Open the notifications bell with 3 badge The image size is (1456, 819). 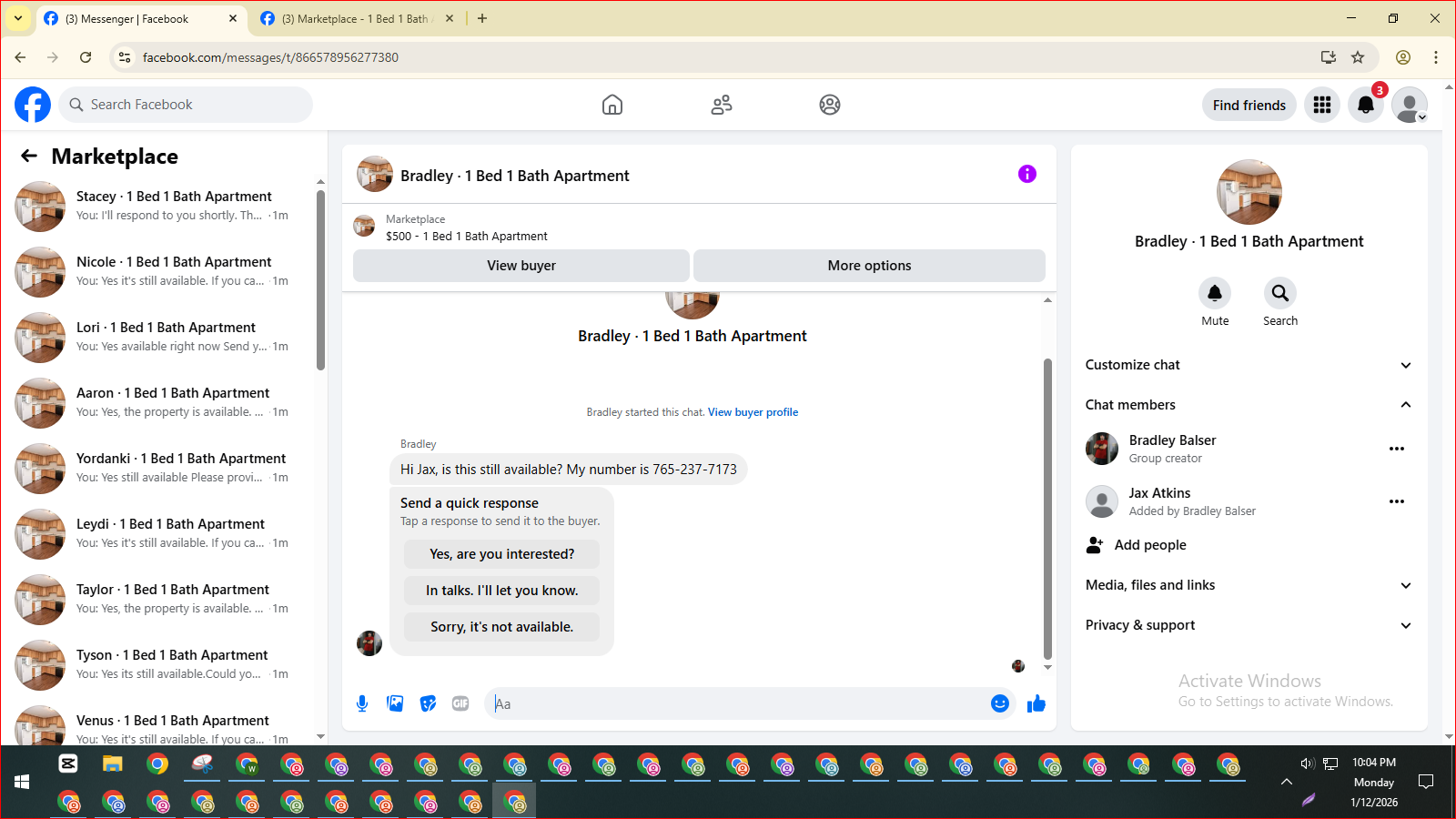pyautogui.click(x=1366, y=105)
